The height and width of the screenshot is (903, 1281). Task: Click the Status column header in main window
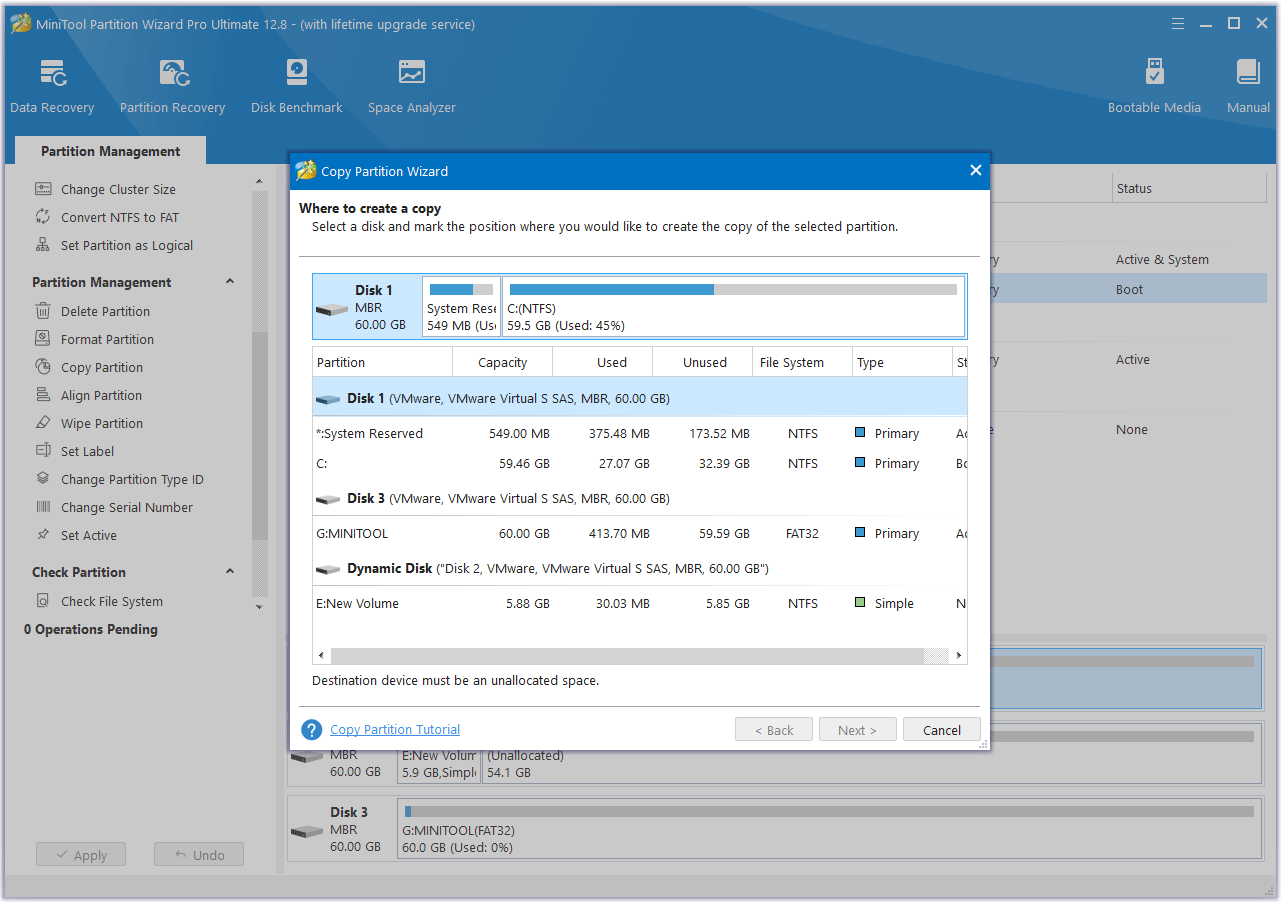pyautogui.click(x=1190, y=188)
